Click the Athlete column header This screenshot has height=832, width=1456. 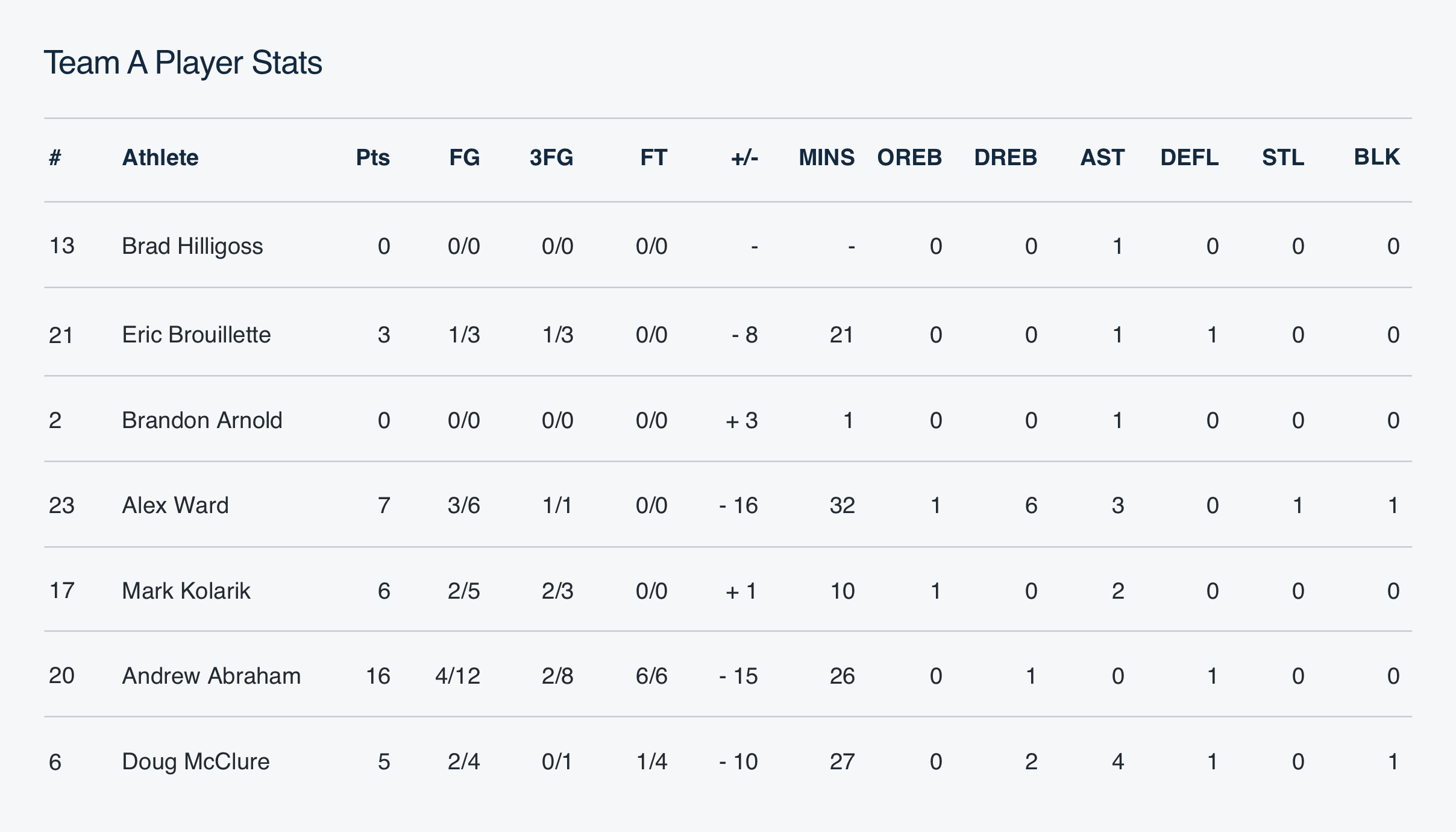pyautogui.click(x=160, y=158)
